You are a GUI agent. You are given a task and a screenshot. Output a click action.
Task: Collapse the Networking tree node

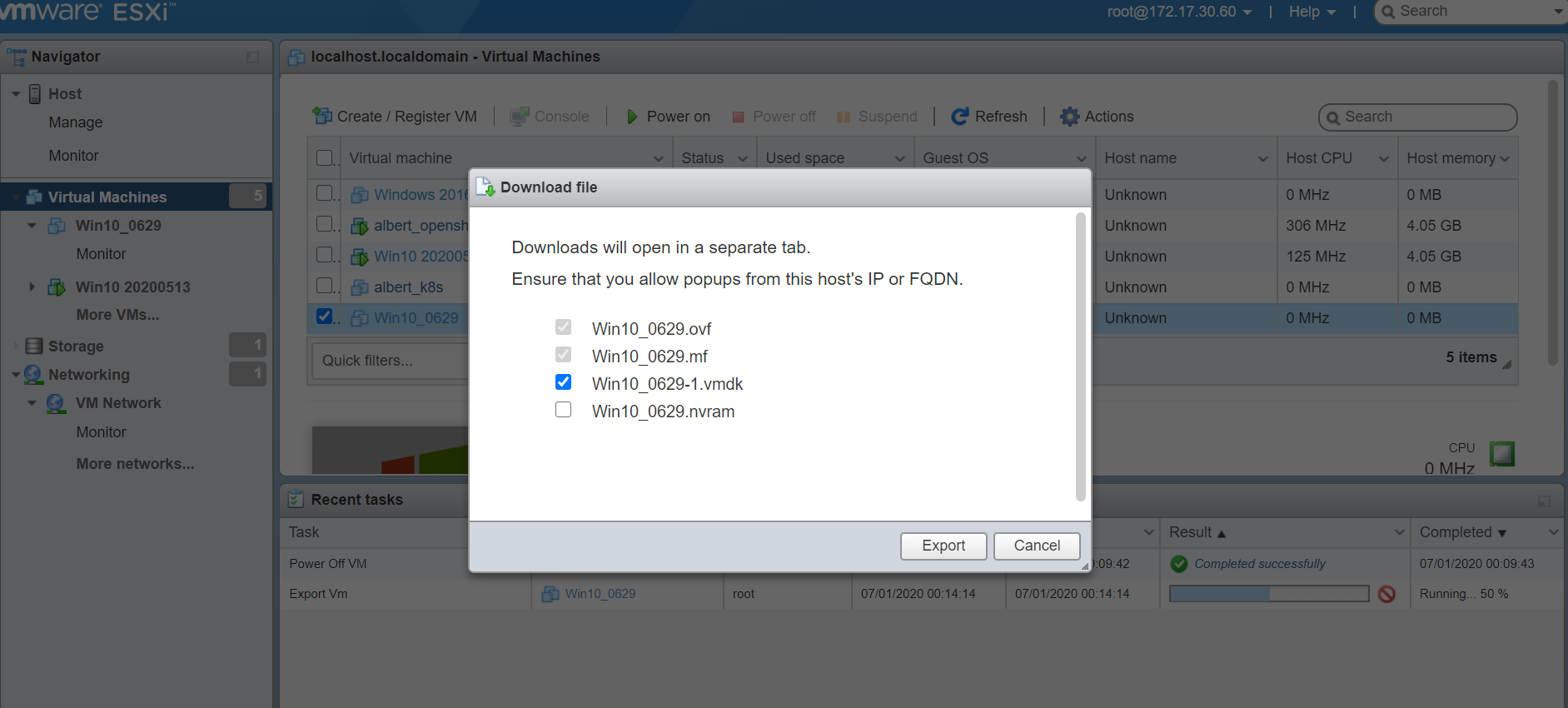click(16, 375)
